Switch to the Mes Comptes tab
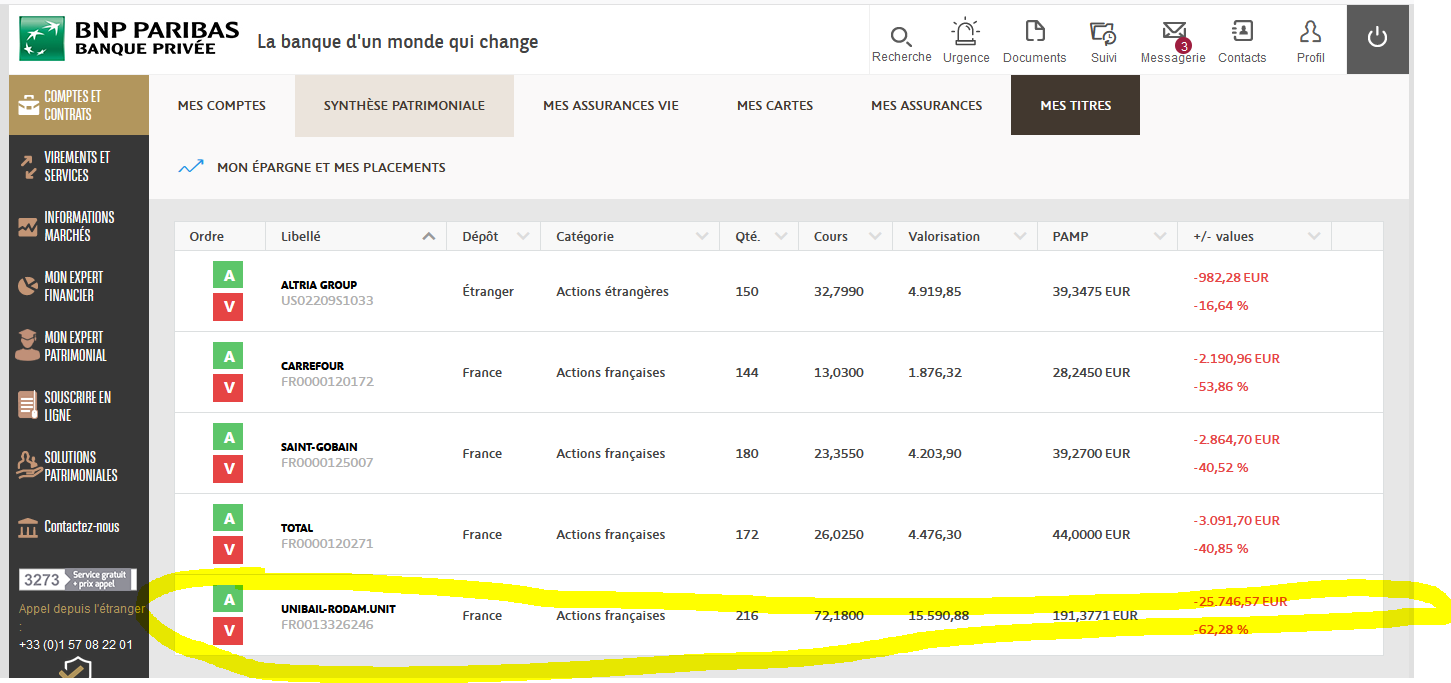Image resolution: width=1451 pixels, height=683 pixels. [x=222, y=106]
